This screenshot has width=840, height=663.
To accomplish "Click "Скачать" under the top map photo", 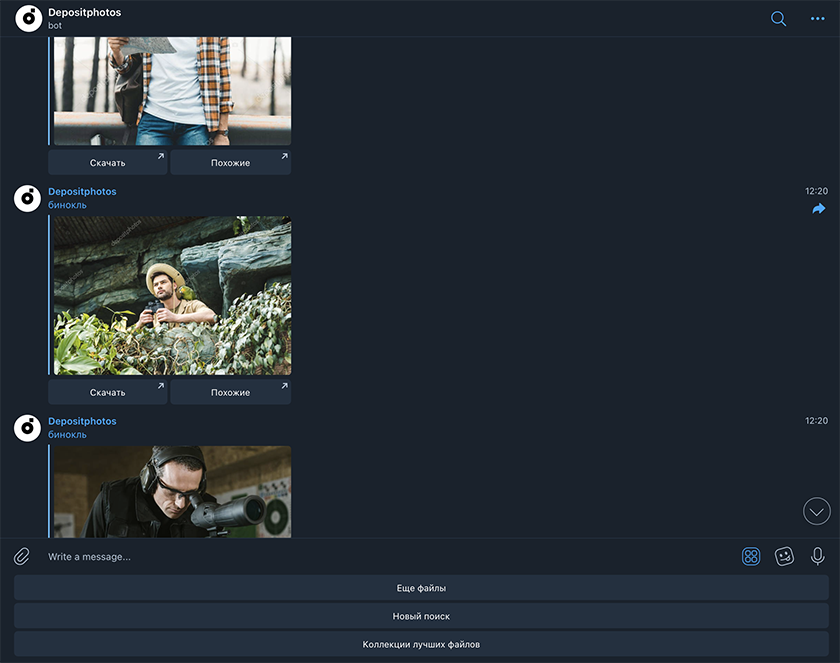I will [x=108, y=163].
